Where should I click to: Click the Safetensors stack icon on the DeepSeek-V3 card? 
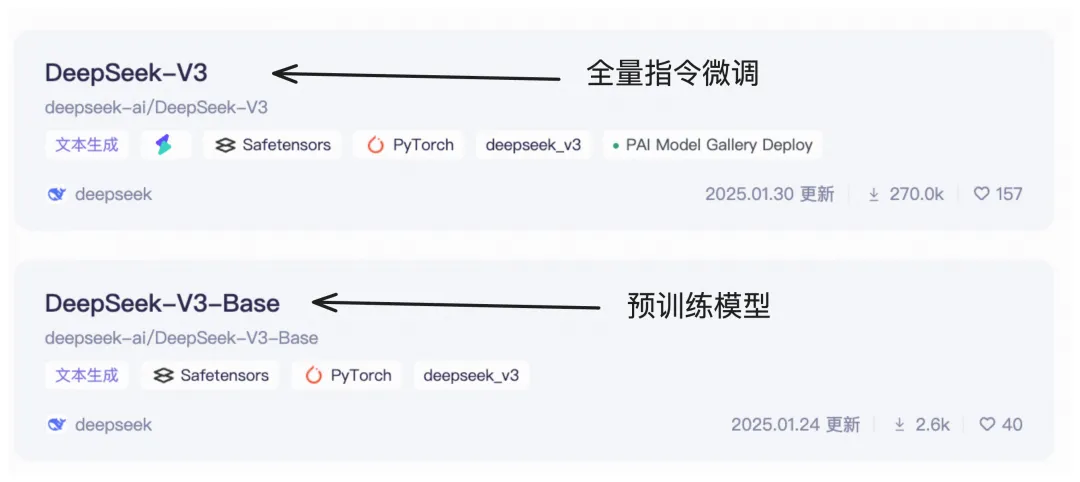point(225,145)
